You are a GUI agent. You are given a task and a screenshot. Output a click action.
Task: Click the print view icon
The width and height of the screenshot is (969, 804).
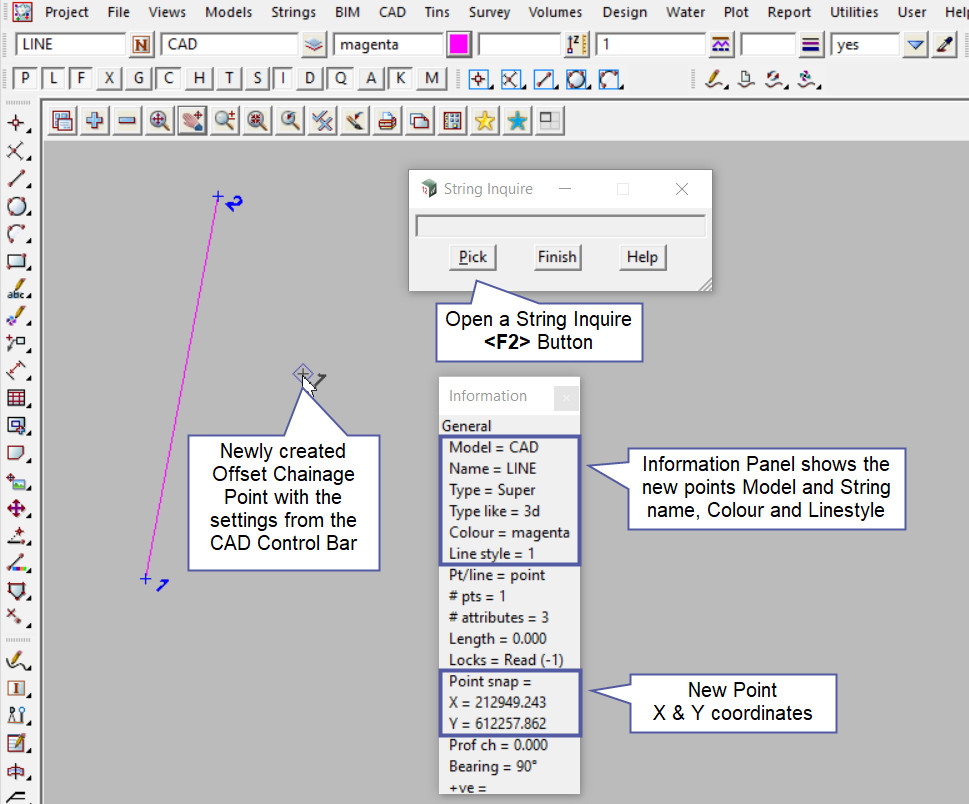point(387,121)
